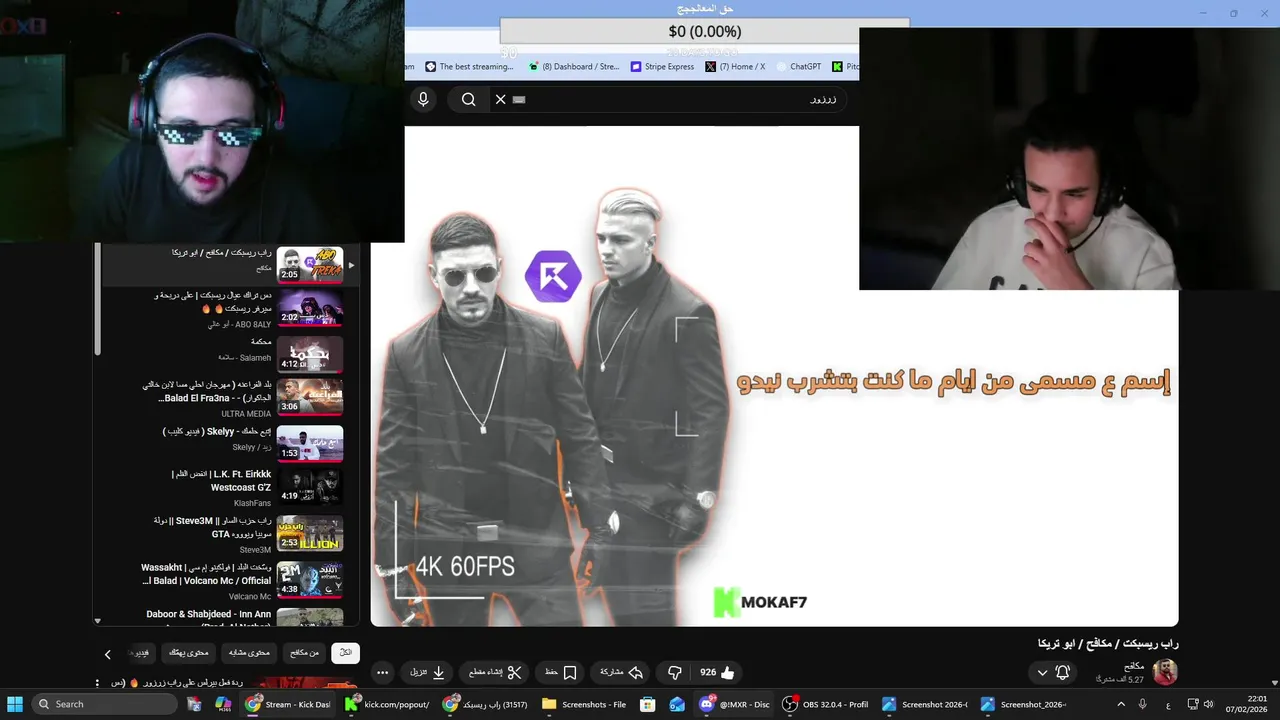
Task: Click the 'The best streaming...' bookmark
Action: coord(469,67)
